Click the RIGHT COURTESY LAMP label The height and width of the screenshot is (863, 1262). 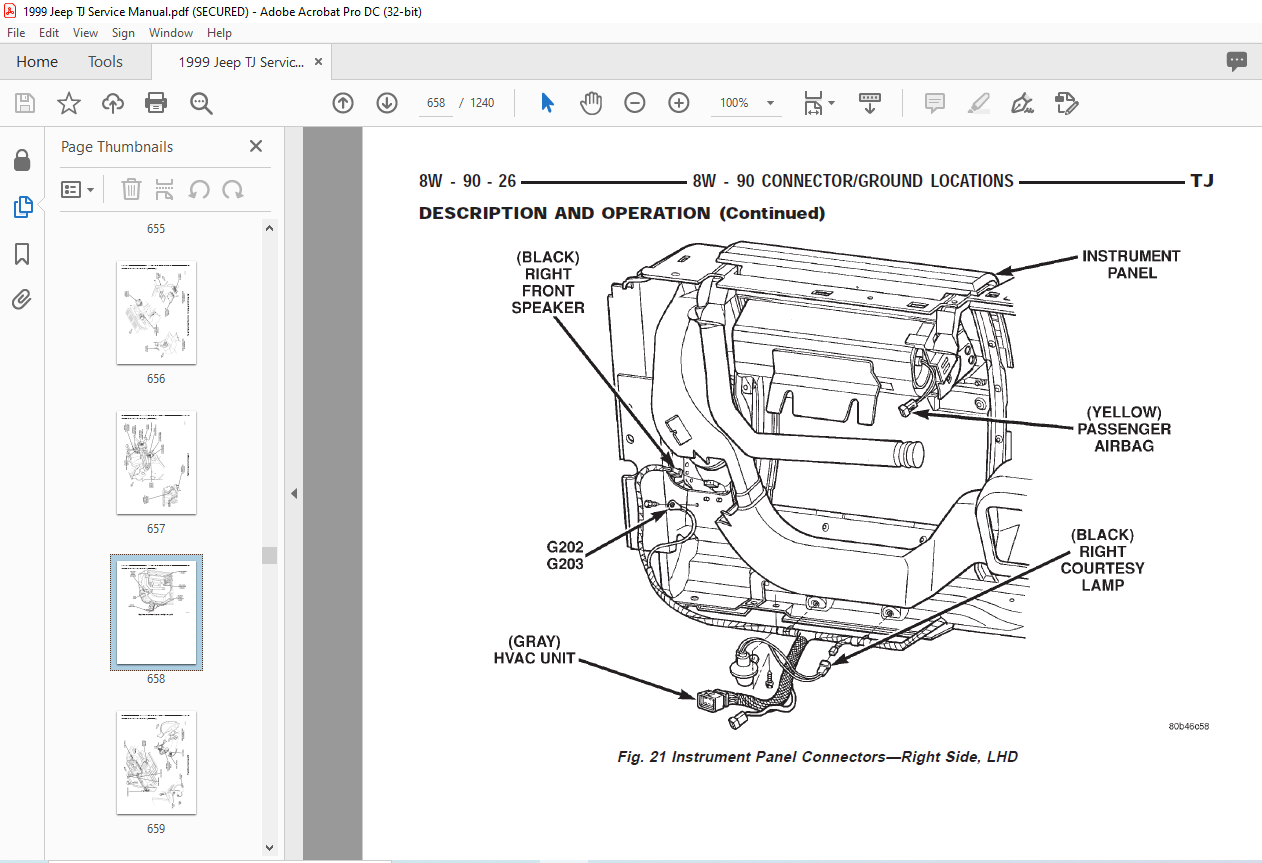pos(1102,560)
